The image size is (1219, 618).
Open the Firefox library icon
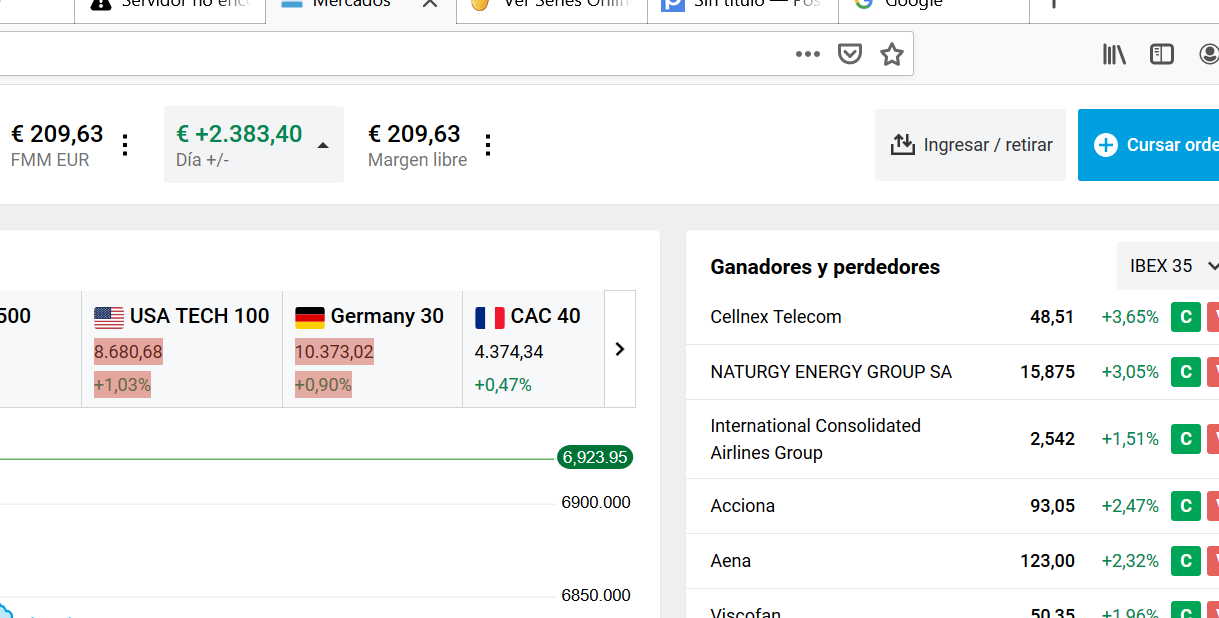[x=1114, y=54]
